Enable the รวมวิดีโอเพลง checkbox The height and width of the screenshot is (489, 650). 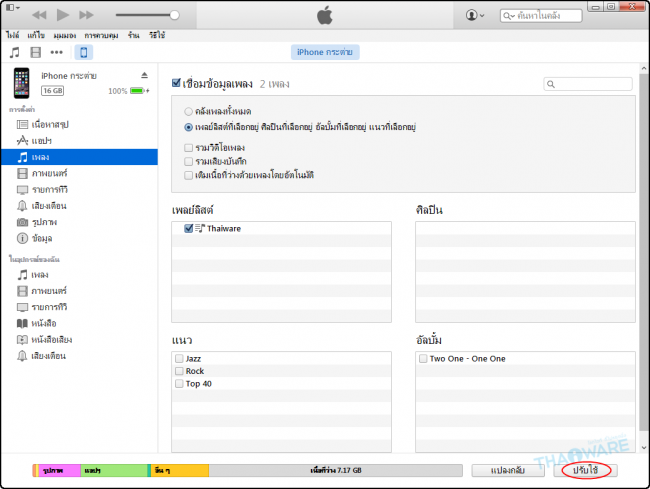click(188, 148)
